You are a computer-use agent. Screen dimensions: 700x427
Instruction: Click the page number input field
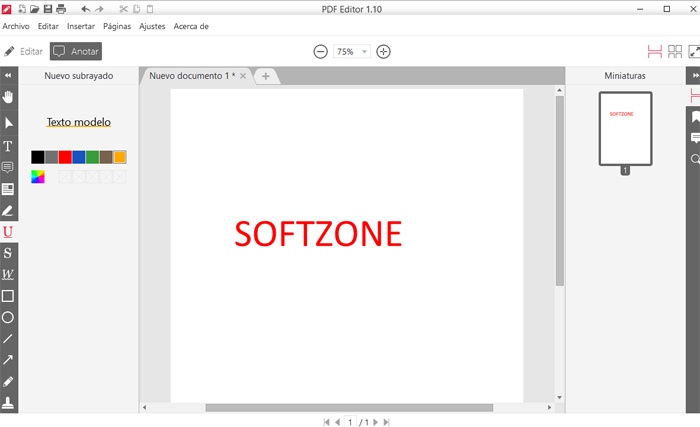(x=350, y=422)
